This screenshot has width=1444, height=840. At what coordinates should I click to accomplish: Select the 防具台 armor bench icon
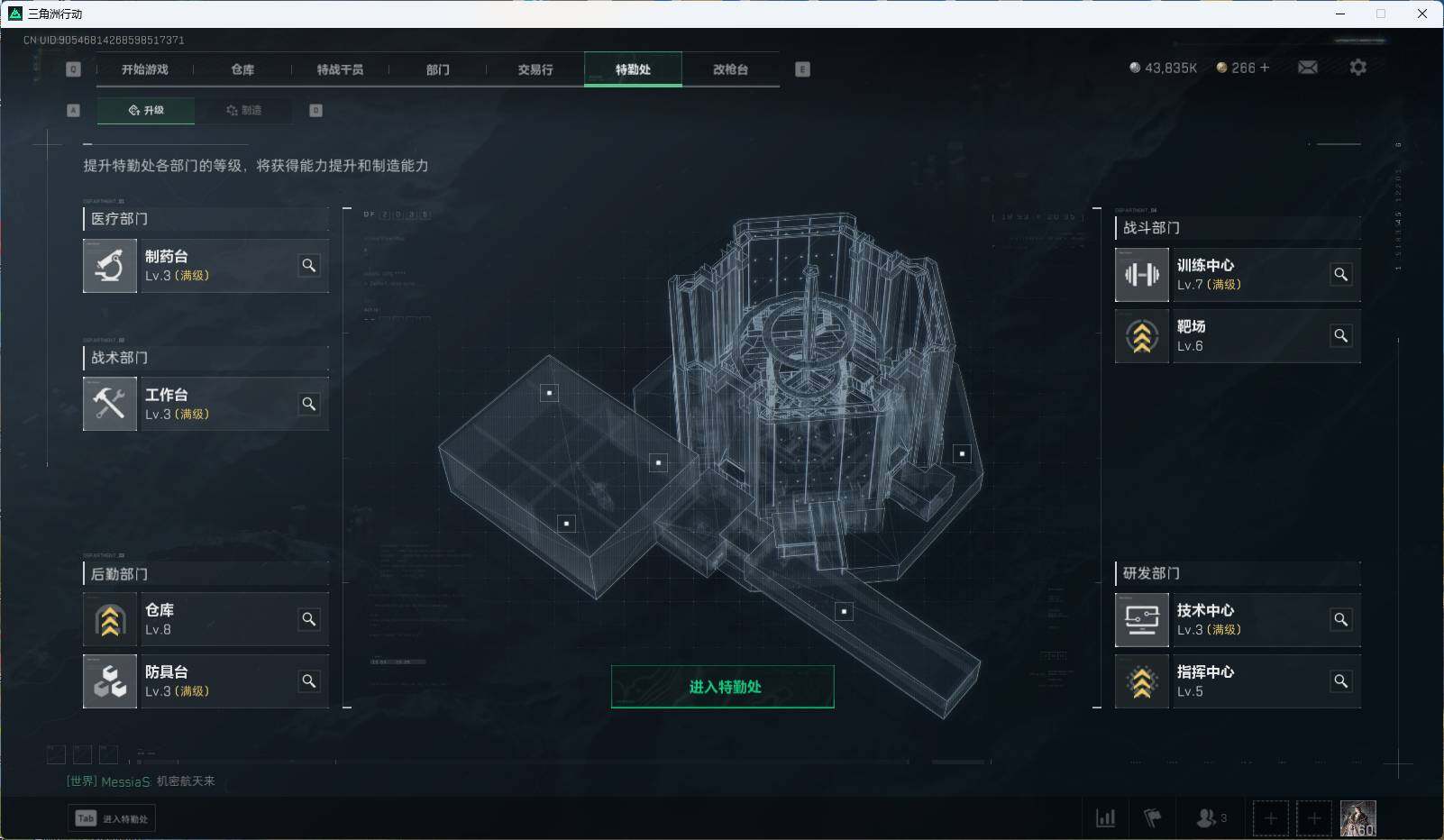[x=110, y=681]
